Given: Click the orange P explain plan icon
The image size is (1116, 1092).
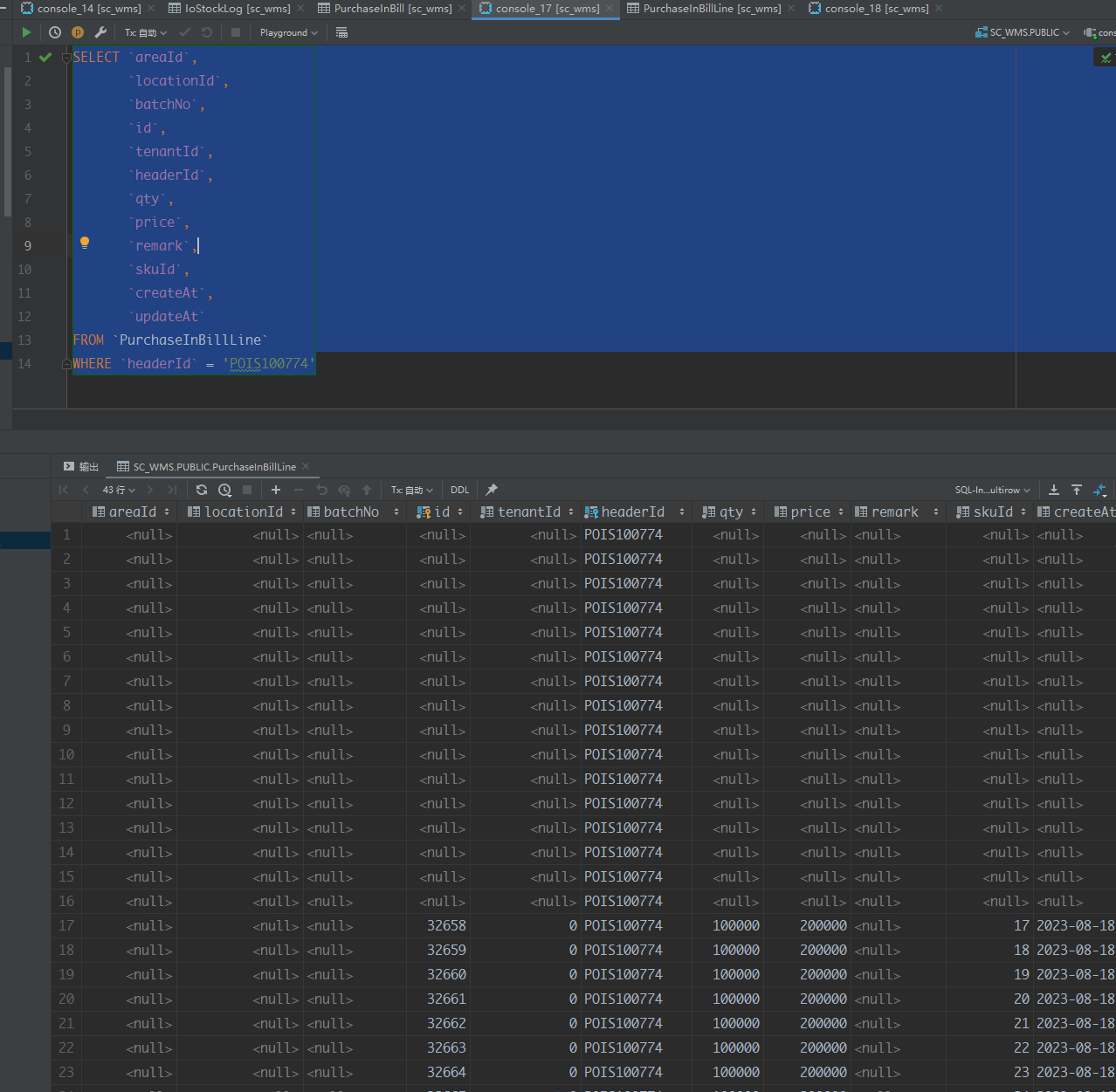Looking at the screenshot, I should coord(78,32).
